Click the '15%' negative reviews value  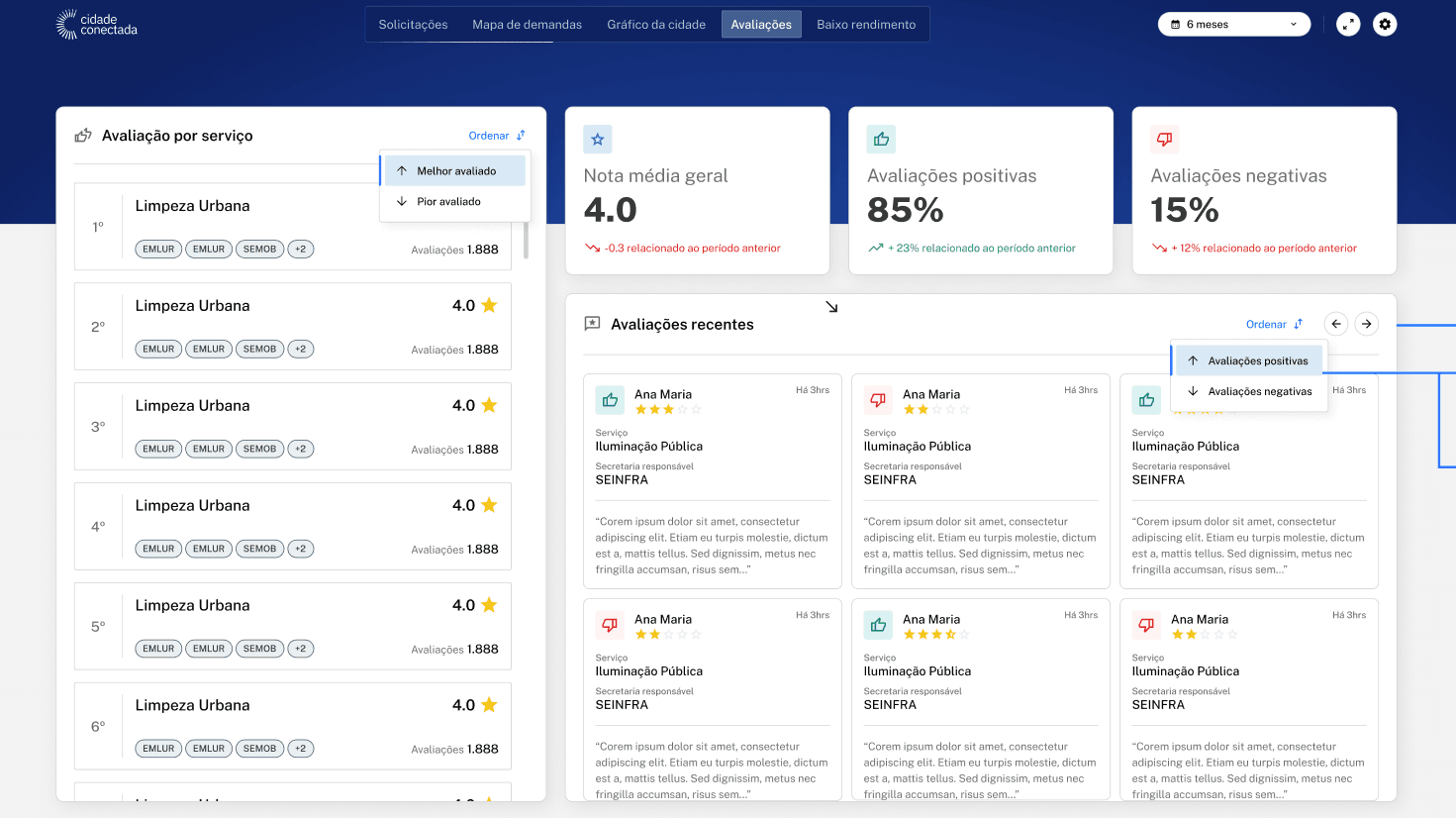[x=1185, y=210]
